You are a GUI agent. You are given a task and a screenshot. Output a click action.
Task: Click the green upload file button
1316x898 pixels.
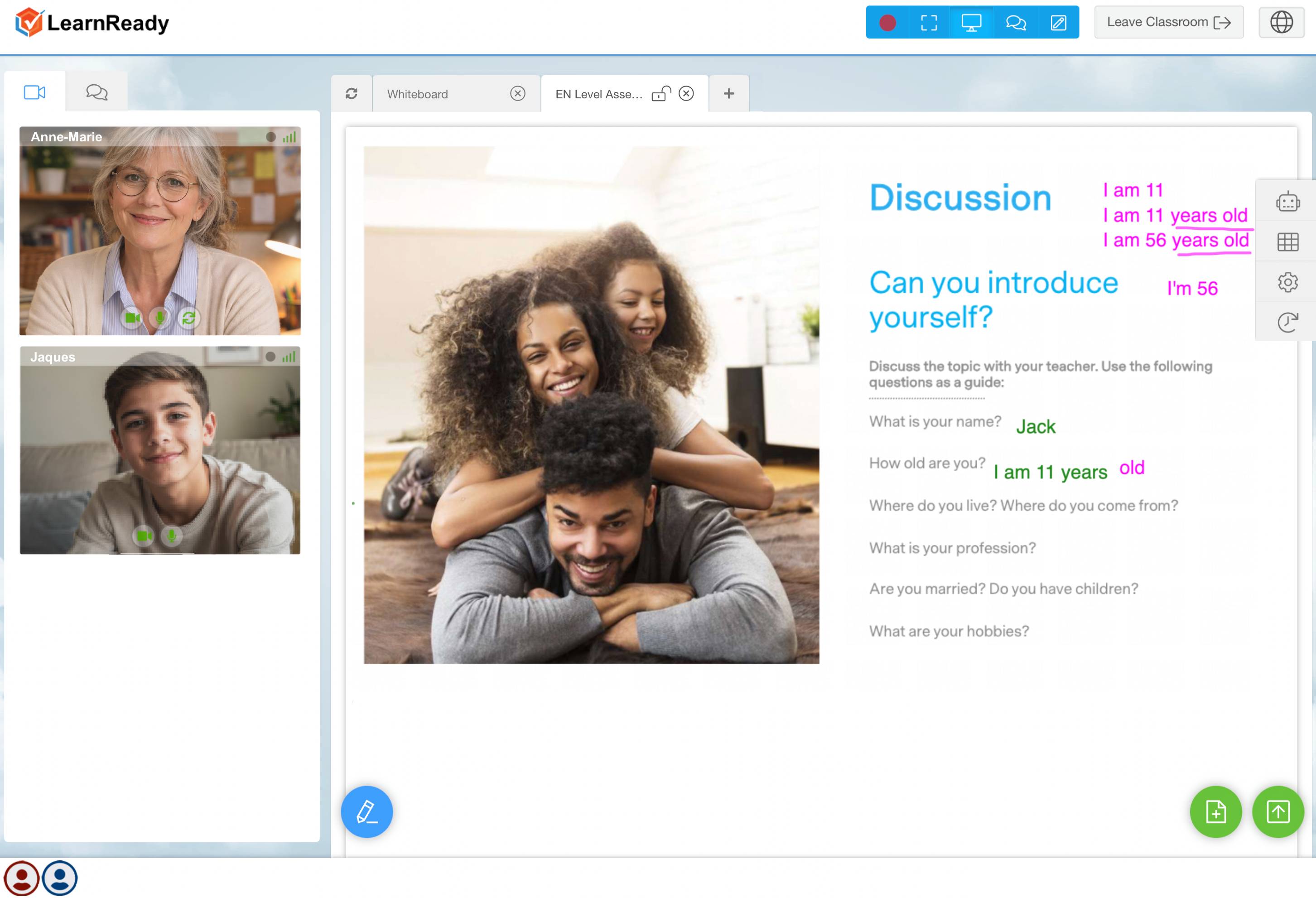pos(1277,811)
